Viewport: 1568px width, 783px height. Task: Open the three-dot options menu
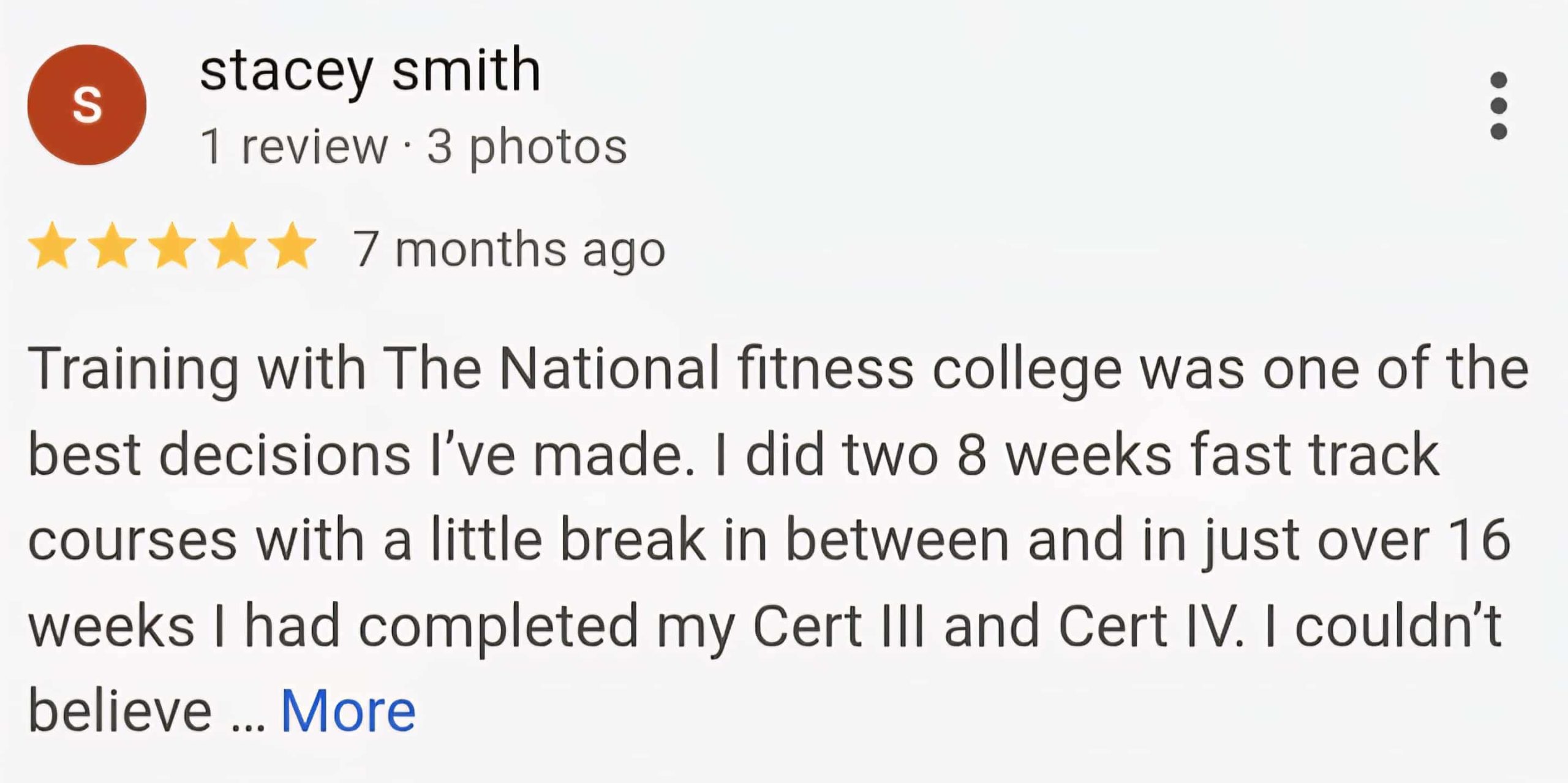click(x=1498, y=105)
